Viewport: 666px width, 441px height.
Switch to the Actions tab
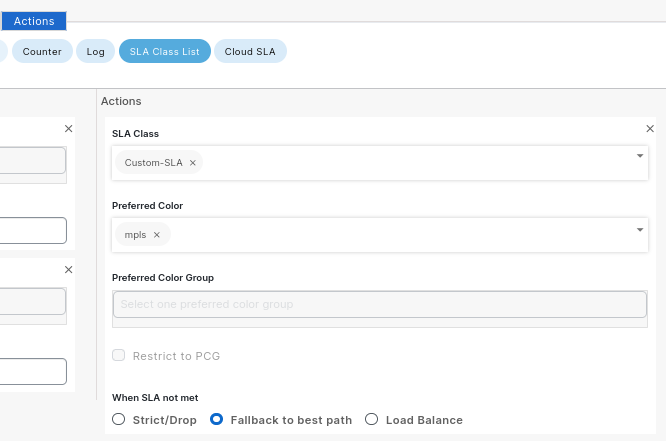(x=34, y=21)
